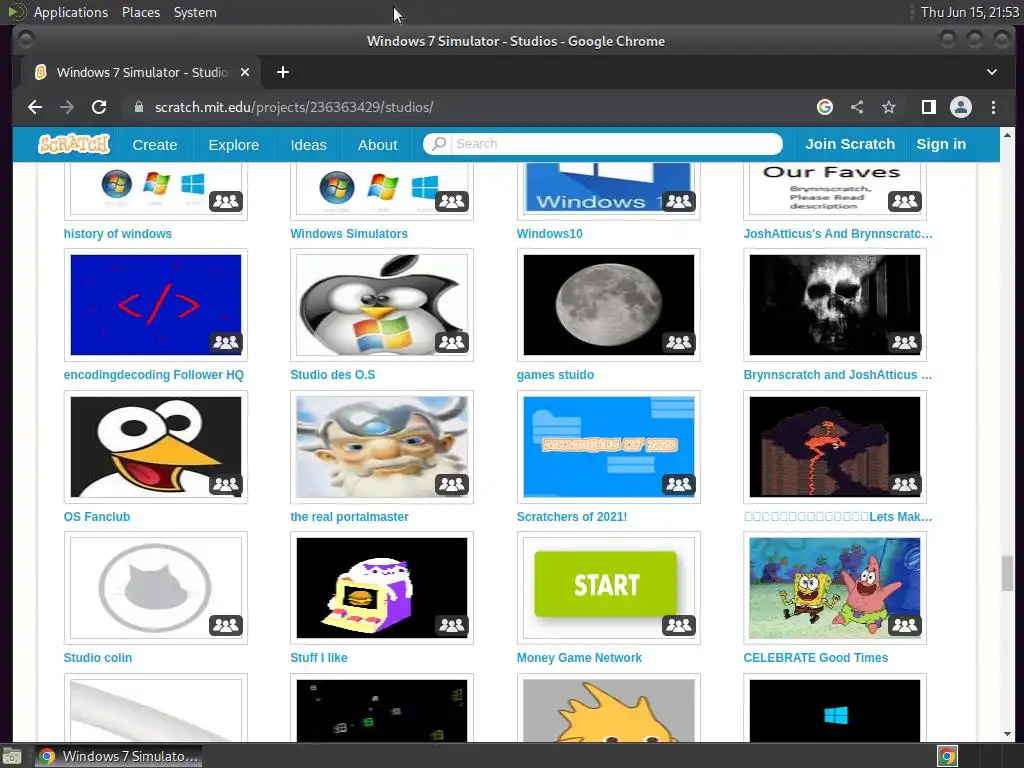Open the Explore menu item
The image size is (1024, 768).
[x=234, y=144]
